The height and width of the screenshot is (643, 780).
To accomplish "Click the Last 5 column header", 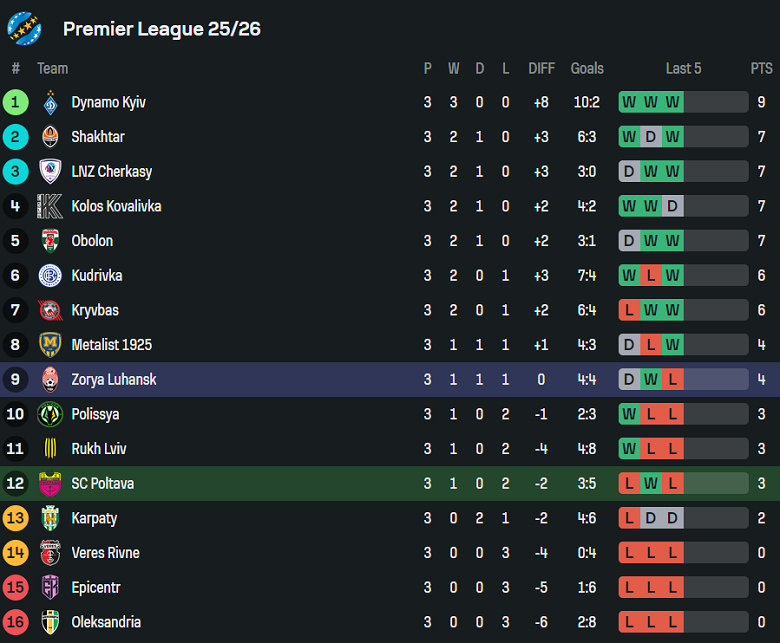I will tap(683, 68).
